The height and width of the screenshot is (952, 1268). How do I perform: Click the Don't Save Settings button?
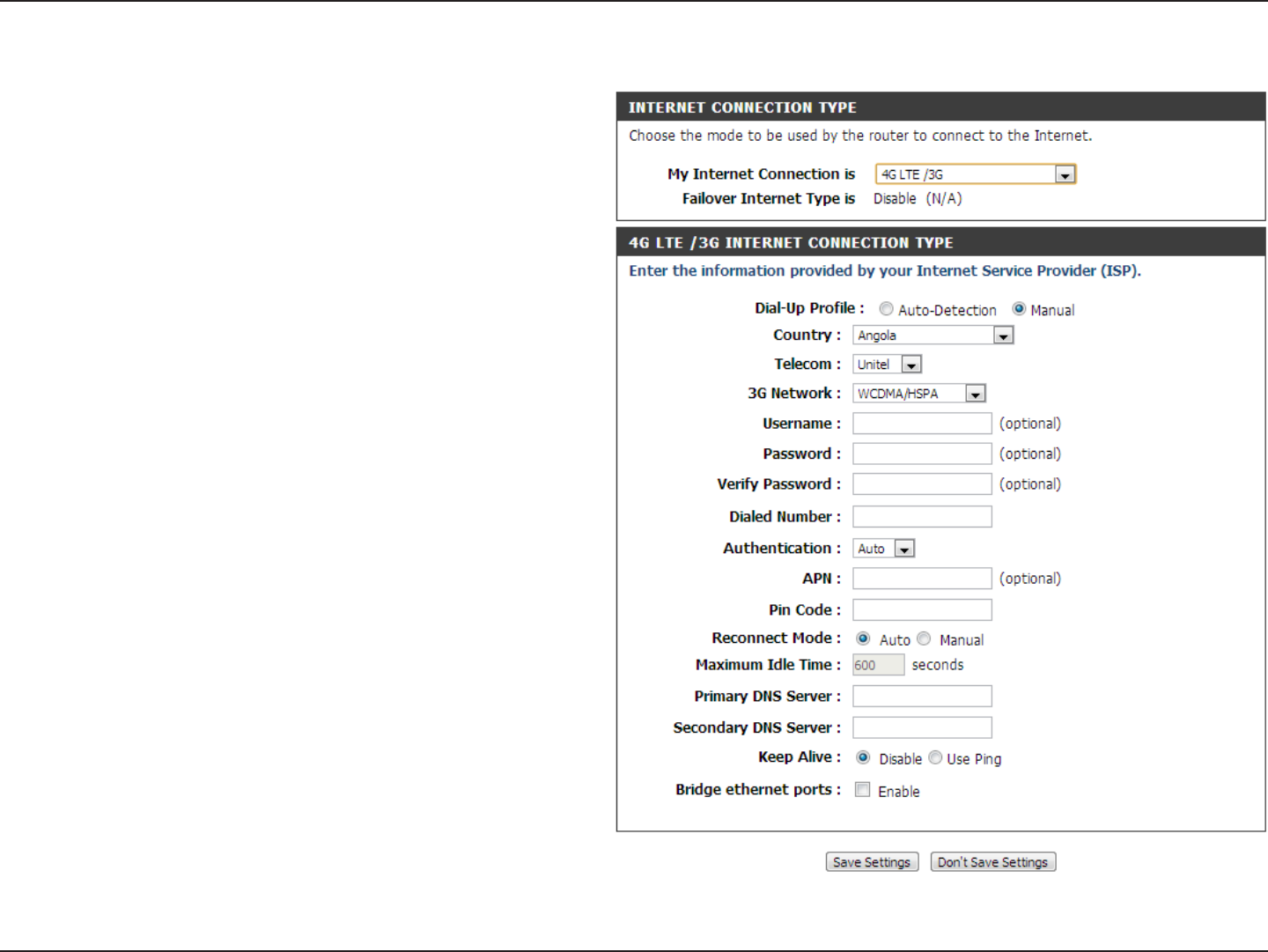click(x=993, y=862)
